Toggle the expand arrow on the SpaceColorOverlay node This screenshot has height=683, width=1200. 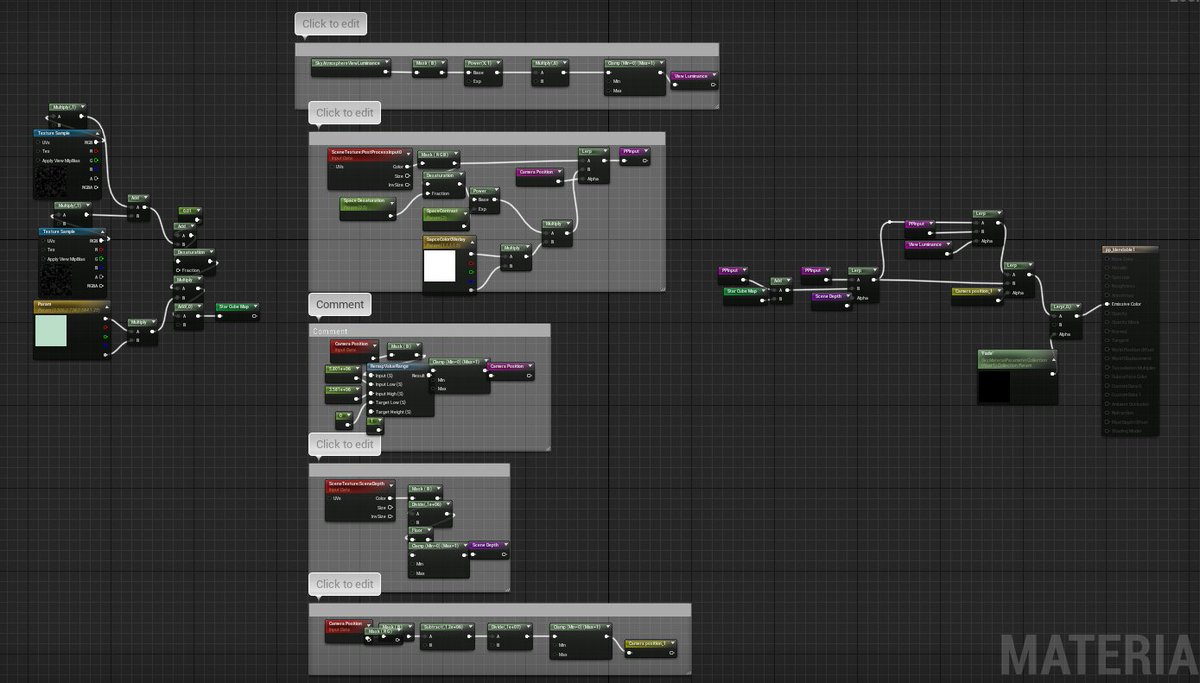coord(473,242)
